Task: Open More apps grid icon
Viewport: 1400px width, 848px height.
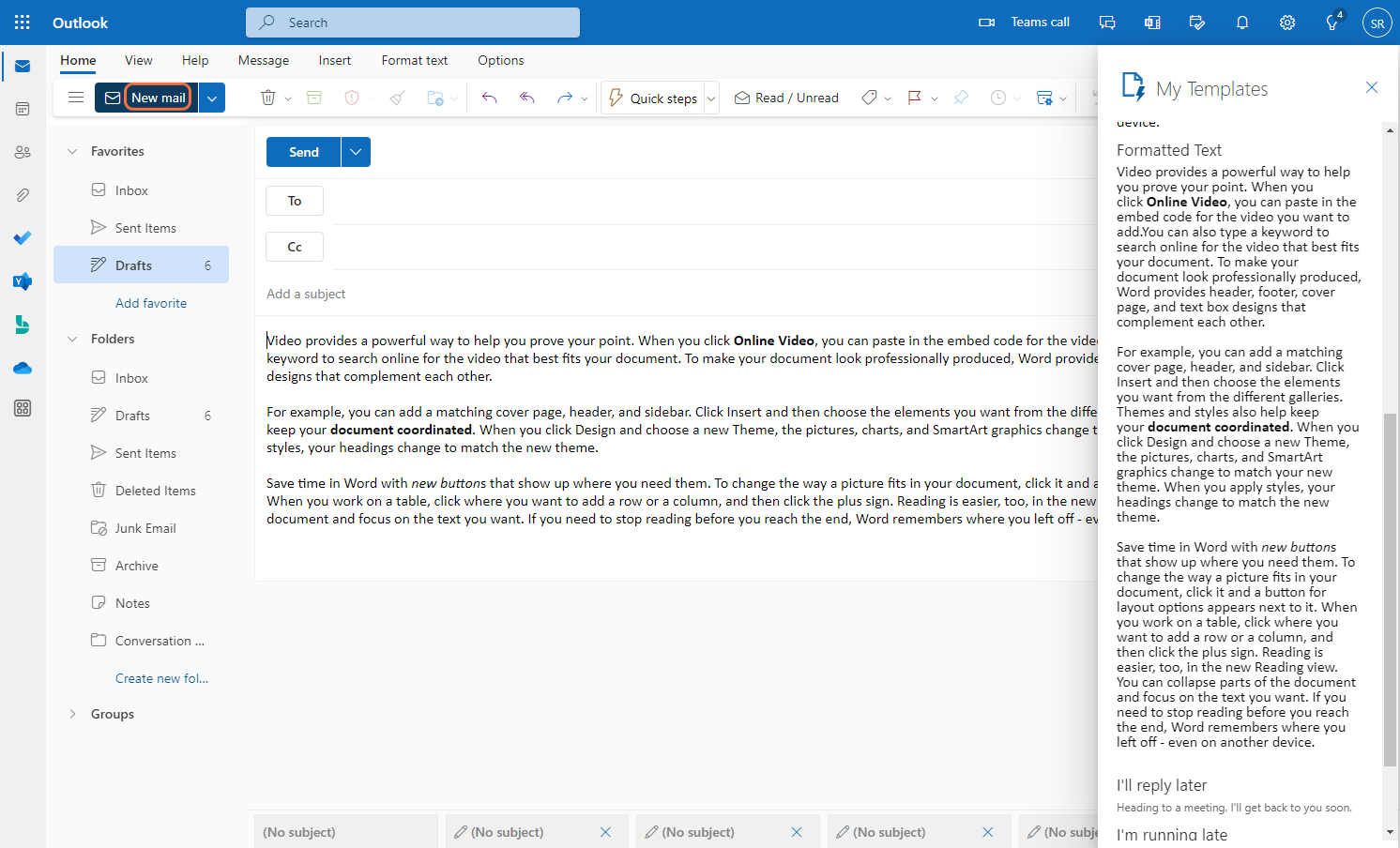Action: (x=23, y=408)
